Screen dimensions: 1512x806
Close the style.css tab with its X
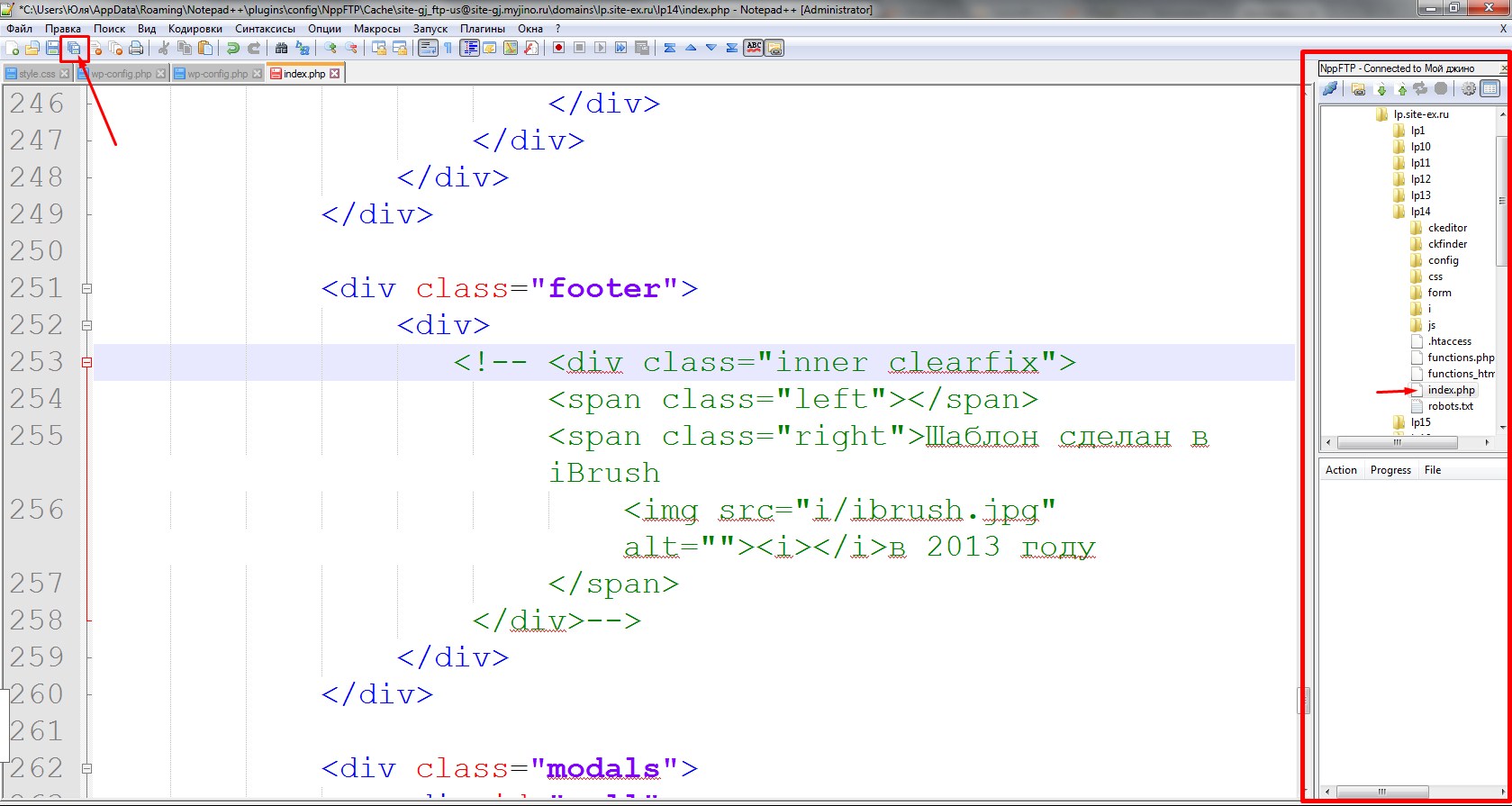coord(64,74)
